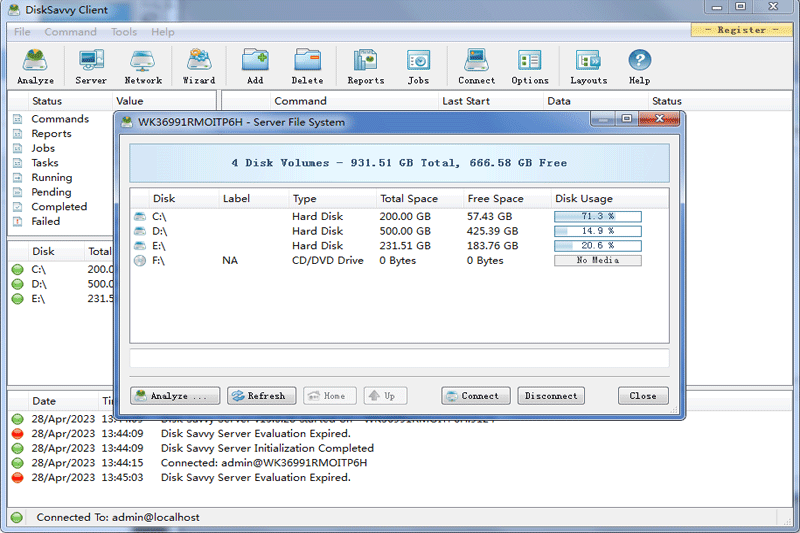Screen dimensions: 800x533
Task: Open the Help menu
Action: tap(163, 32)
